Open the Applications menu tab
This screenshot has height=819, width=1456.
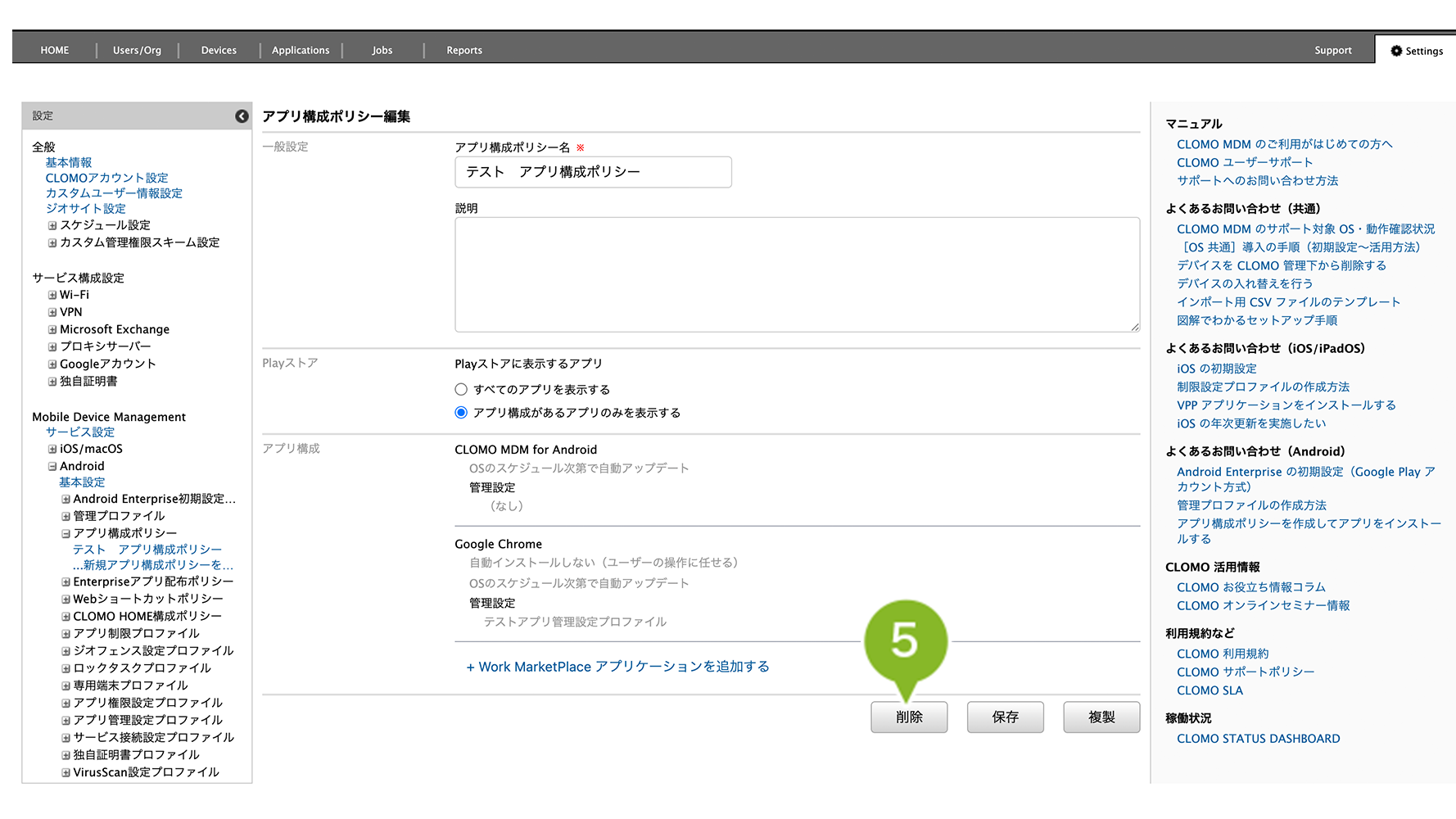coord(301,50)
